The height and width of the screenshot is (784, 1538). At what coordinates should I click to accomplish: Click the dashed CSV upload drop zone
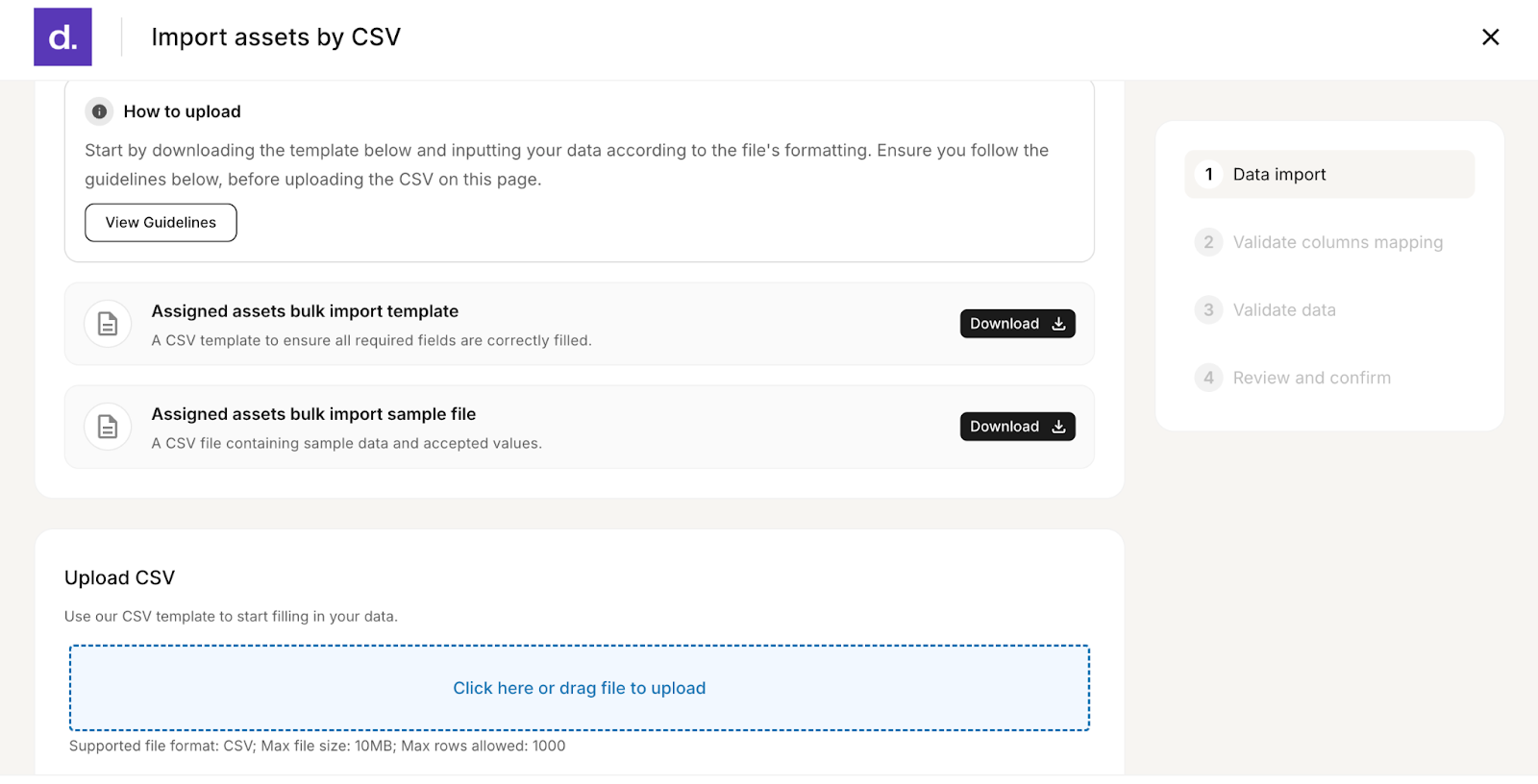pyautogui.click(x=580, y=688)
